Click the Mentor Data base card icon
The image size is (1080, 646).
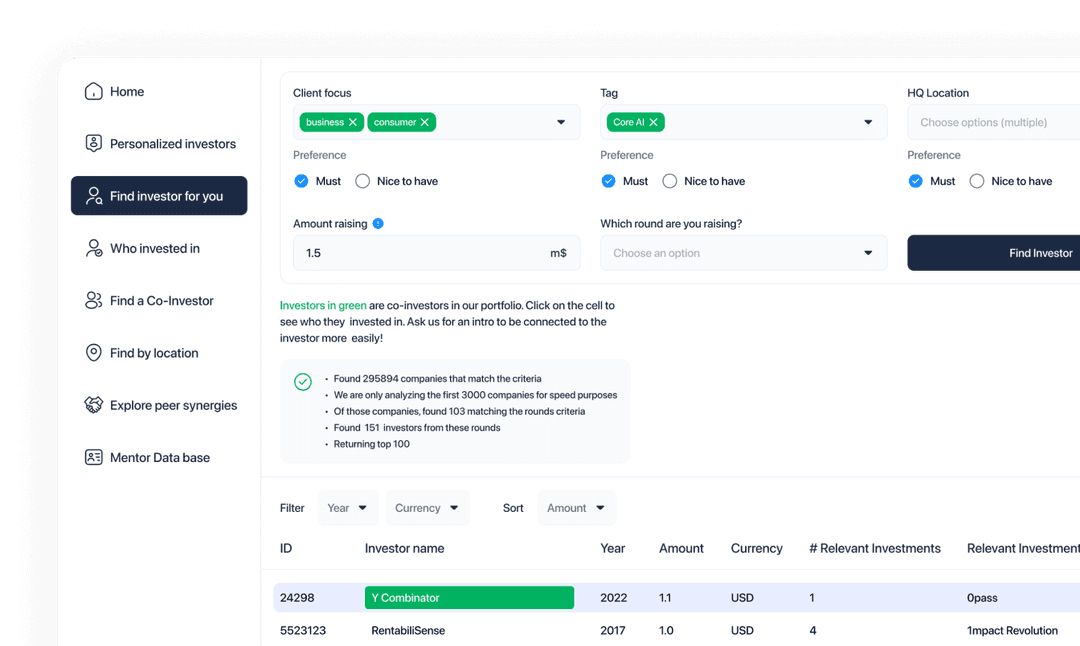94,458
